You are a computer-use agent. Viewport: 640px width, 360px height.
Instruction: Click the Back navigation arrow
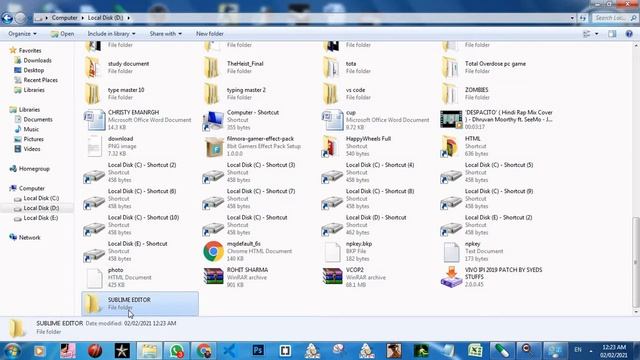(7, 18)
